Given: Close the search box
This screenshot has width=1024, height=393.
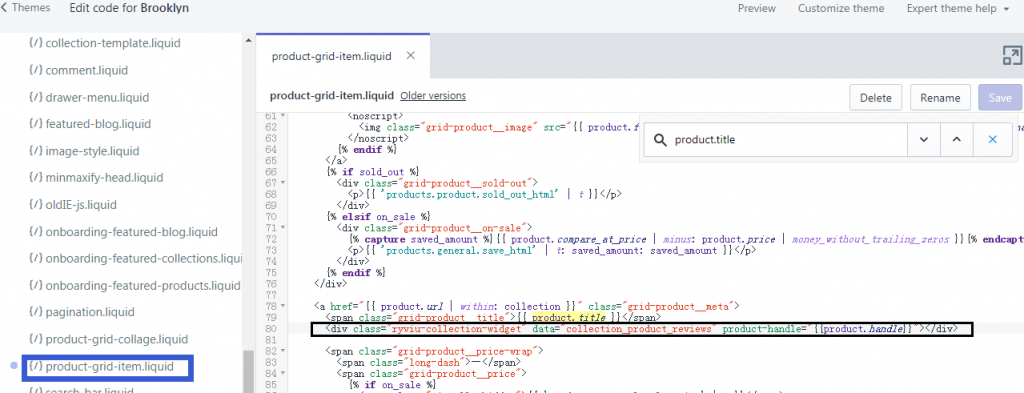Looking at the screenshot, I should click(x=993, y=140).
